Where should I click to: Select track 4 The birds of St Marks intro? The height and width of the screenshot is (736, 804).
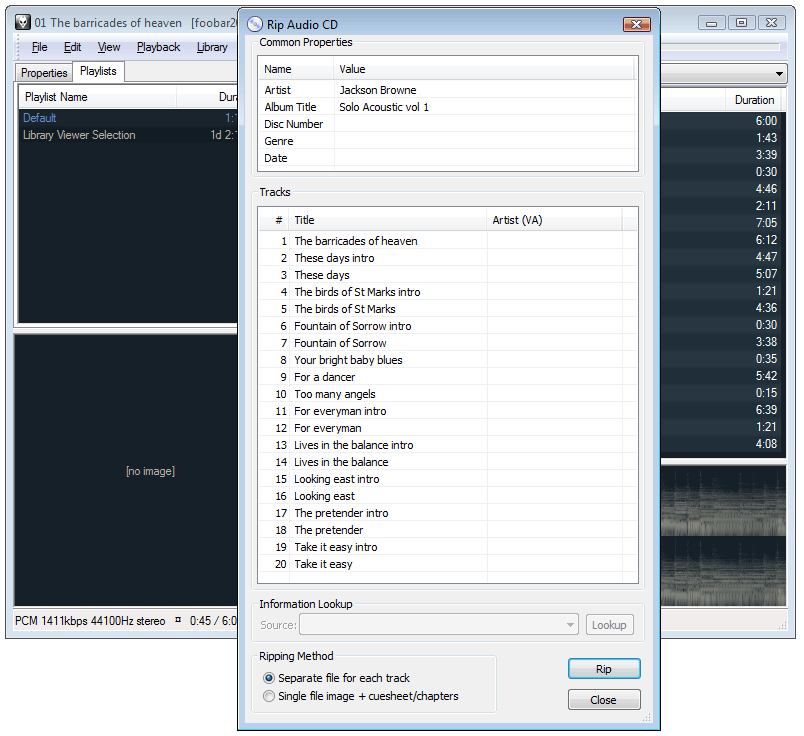point(448,292)
